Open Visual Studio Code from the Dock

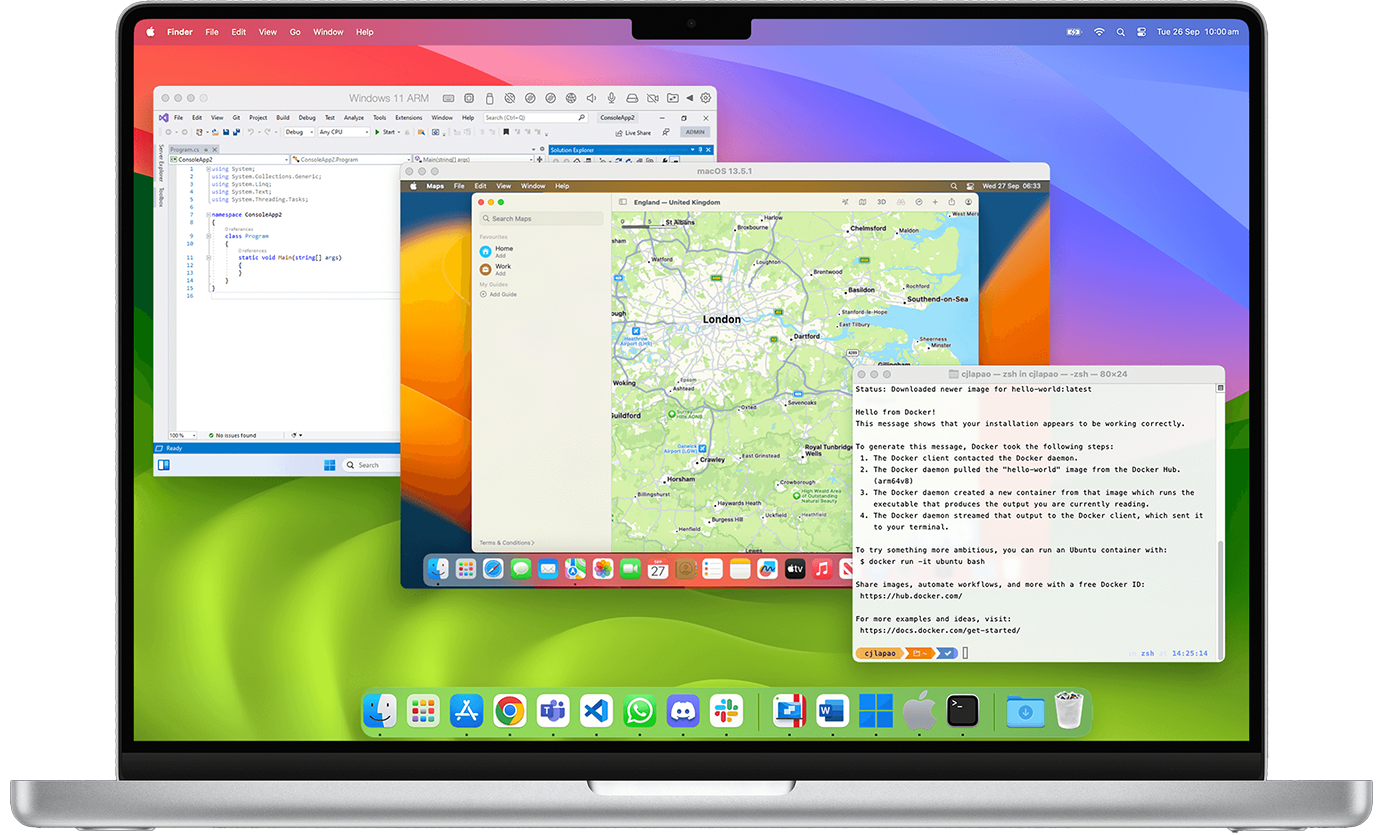(x=596, y=711)
